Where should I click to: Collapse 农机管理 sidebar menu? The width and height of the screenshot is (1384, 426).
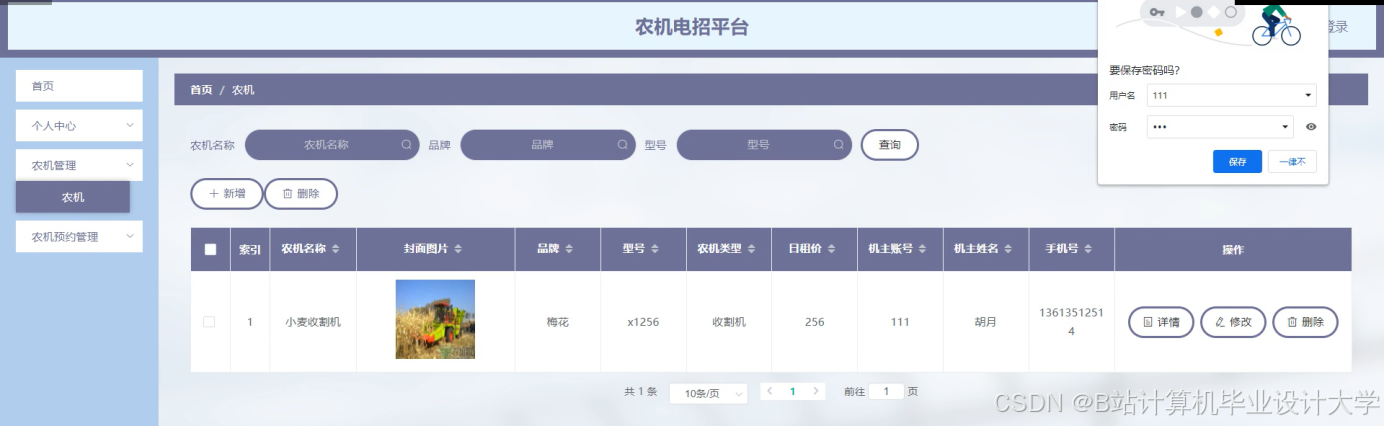tap(79, 165)
